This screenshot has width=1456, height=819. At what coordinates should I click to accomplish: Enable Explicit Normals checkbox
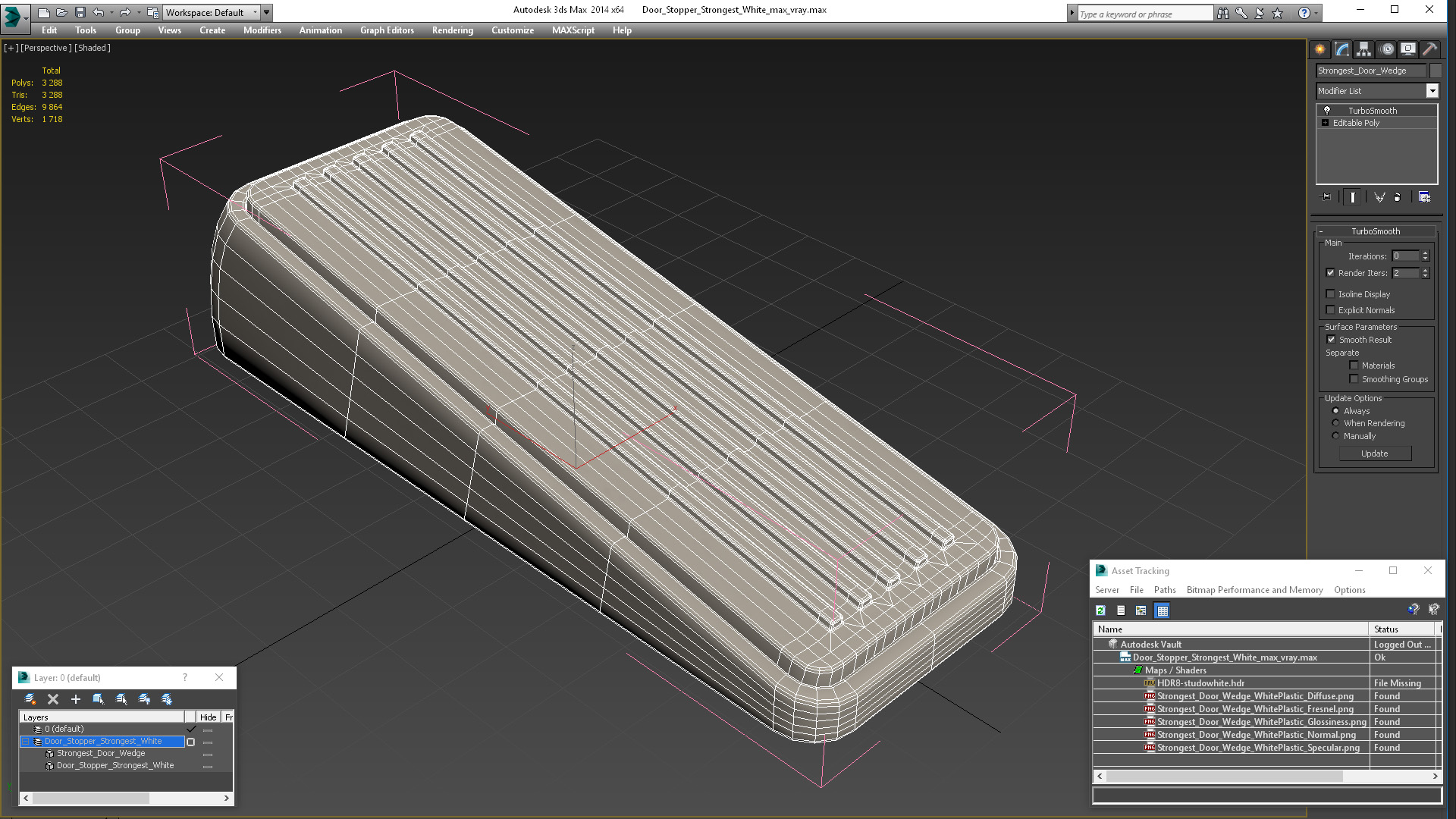(x=1330, y=310)
